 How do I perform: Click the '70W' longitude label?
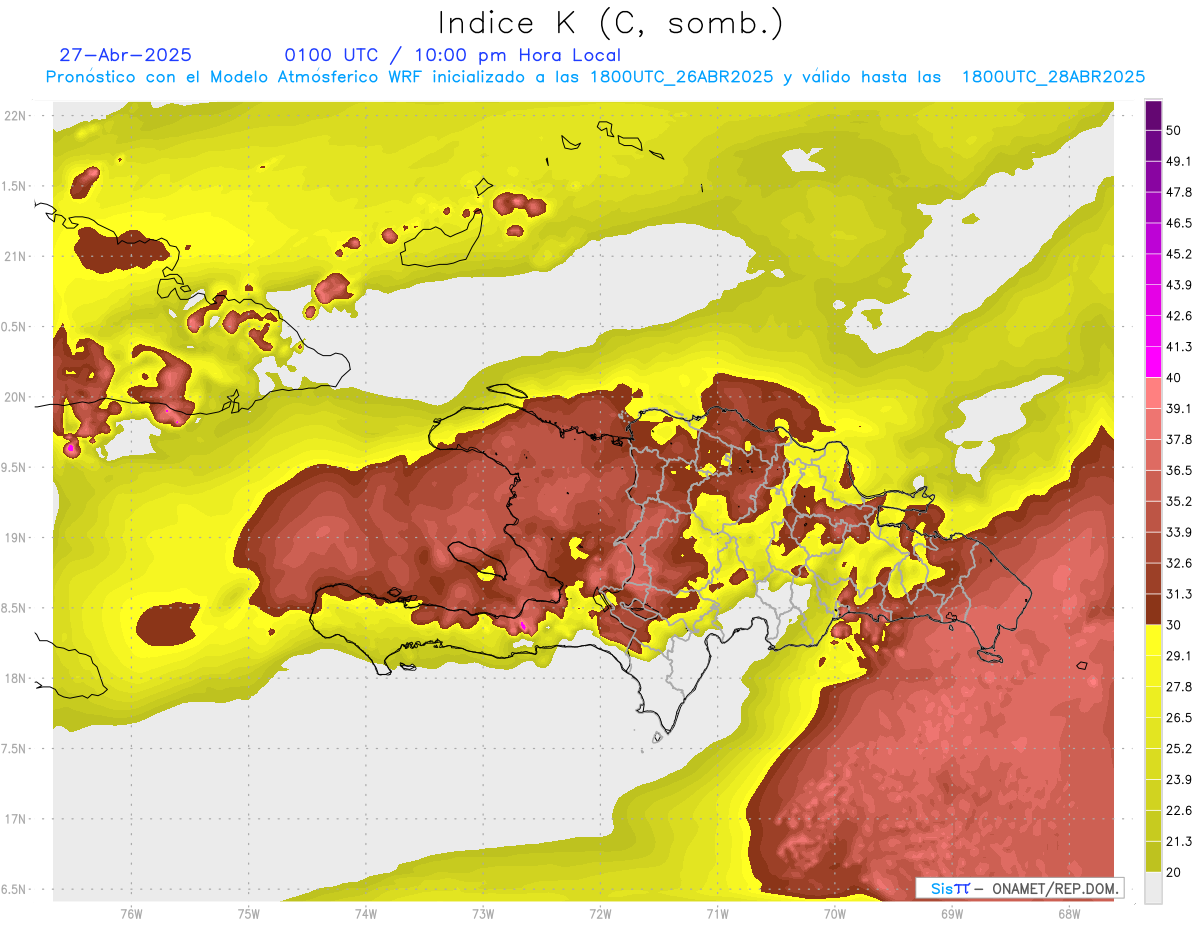tap(834, 913)
